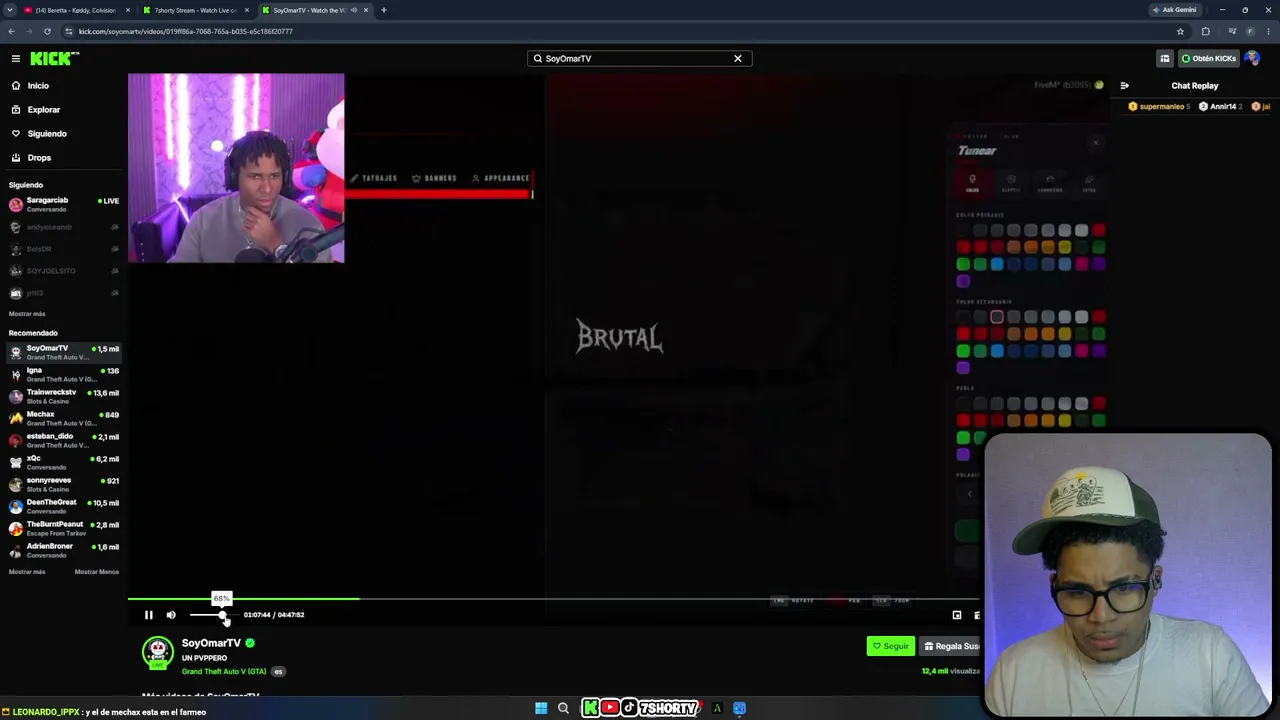1280x720 pixels.
Task: Open the SoyOmarTV channel name link
Action: 211,643
